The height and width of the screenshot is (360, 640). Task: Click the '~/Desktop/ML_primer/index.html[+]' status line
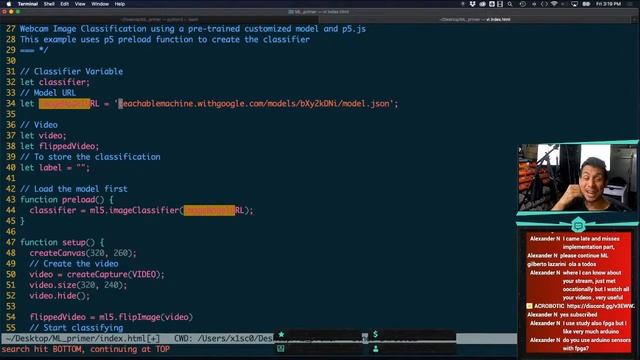[x=83, y=339]
